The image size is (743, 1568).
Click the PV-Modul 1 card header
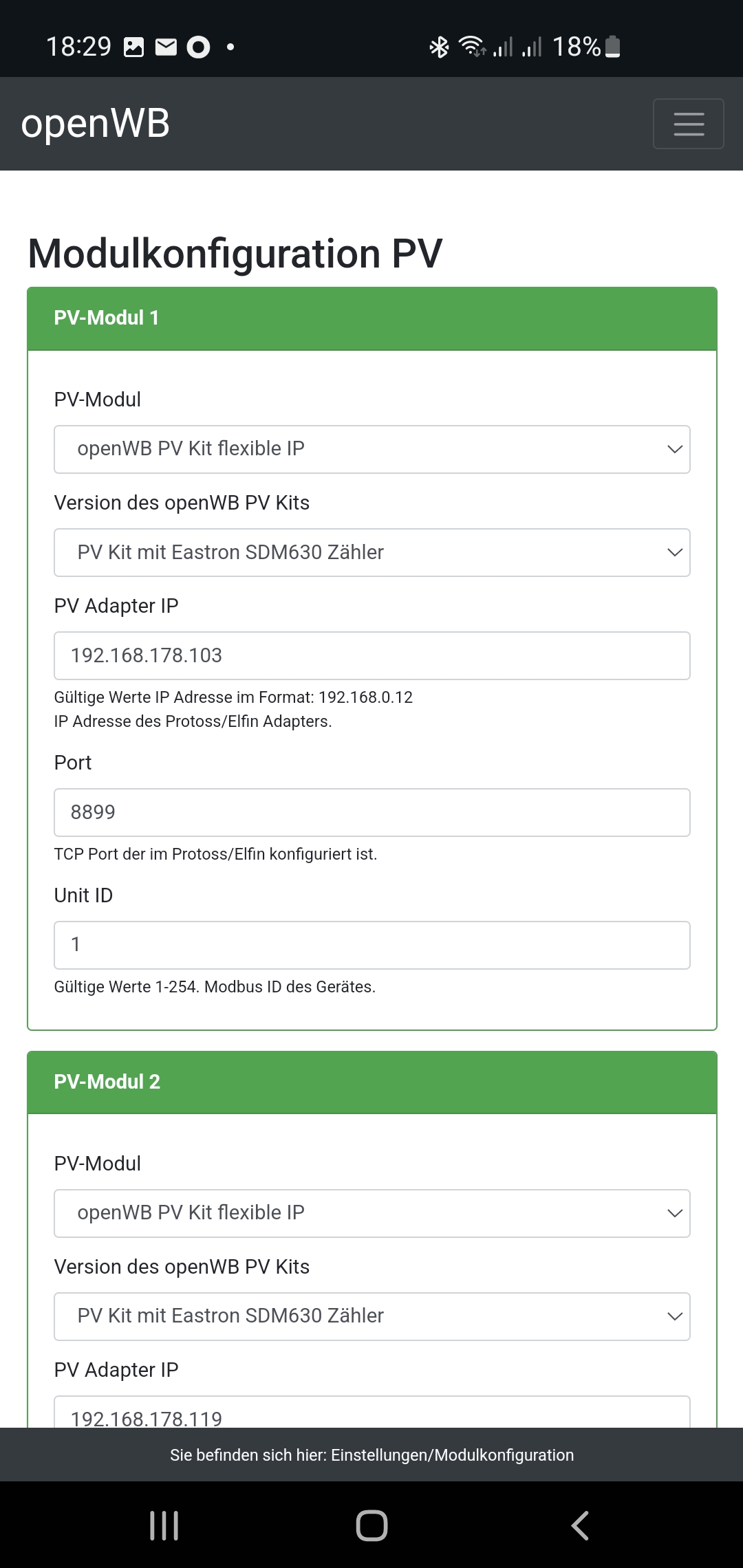click(371, 318)
